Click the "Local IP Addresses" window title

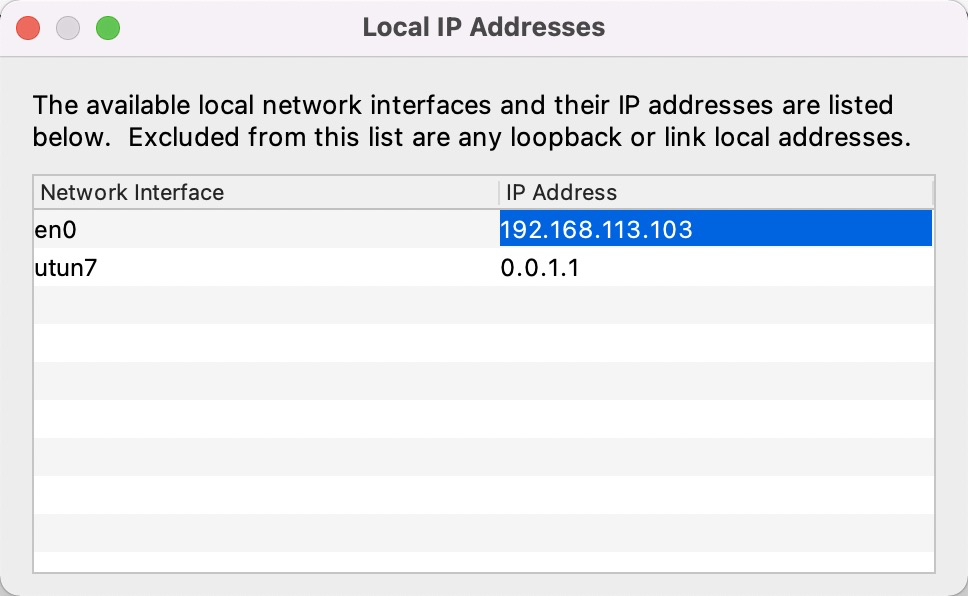point(483,27)
